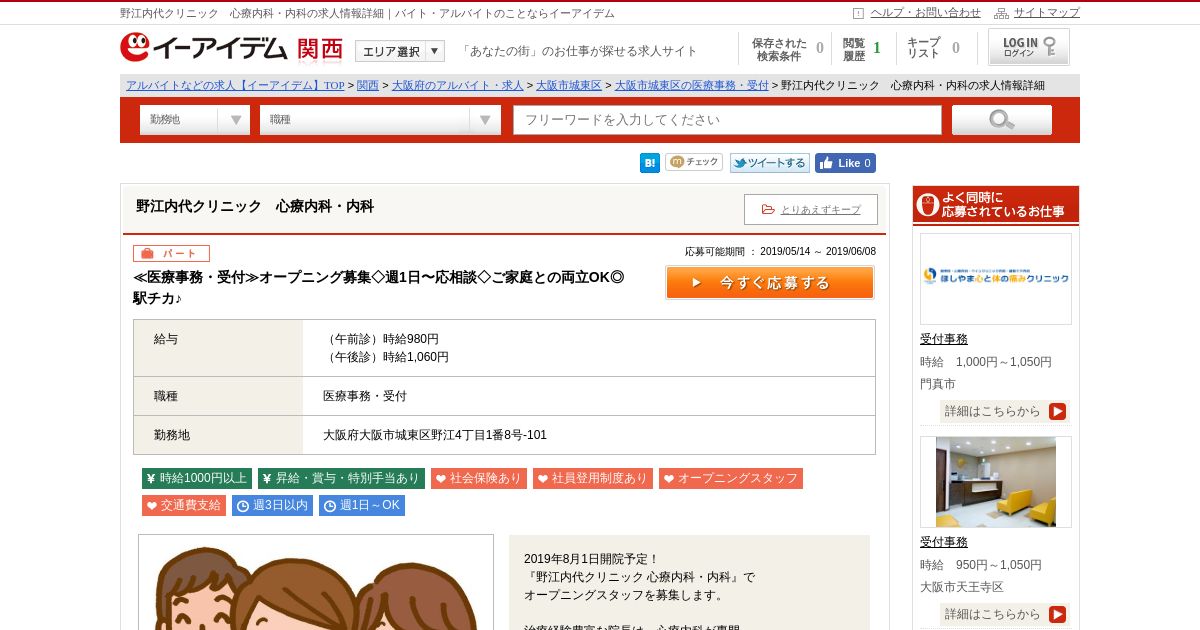The image size is (1200, 630).
Task: Click とりあえずキープ button
Action: [x=811, y=209]
